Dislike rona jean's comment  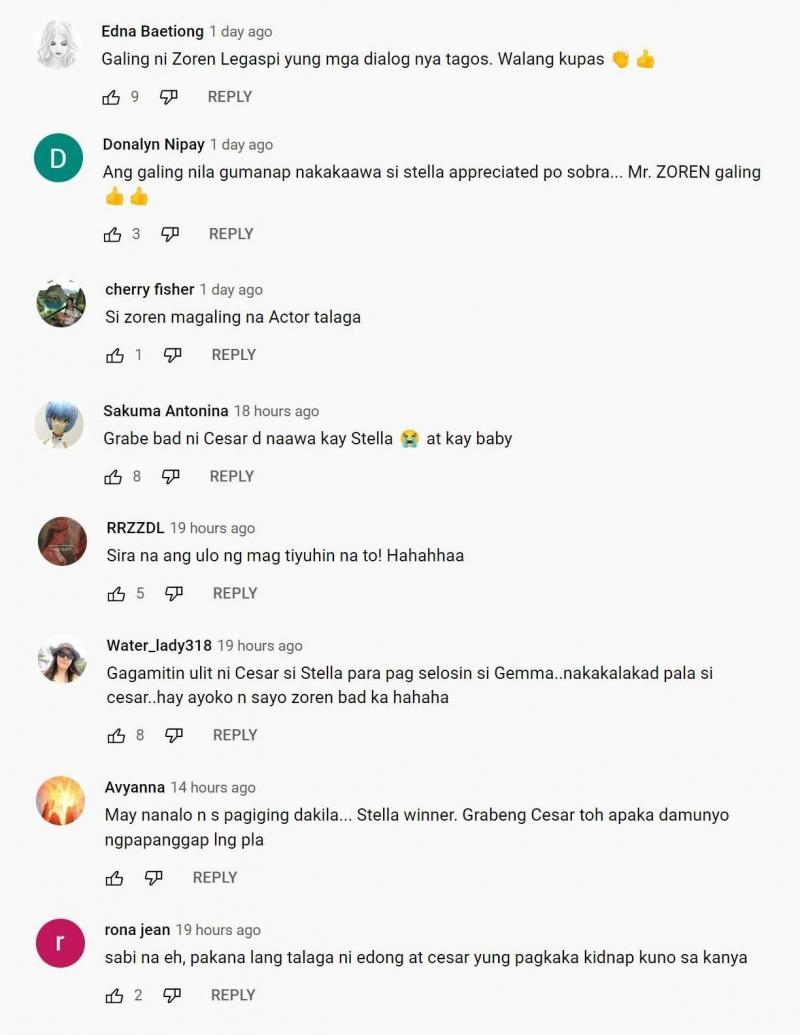click(x=172, y=995)
